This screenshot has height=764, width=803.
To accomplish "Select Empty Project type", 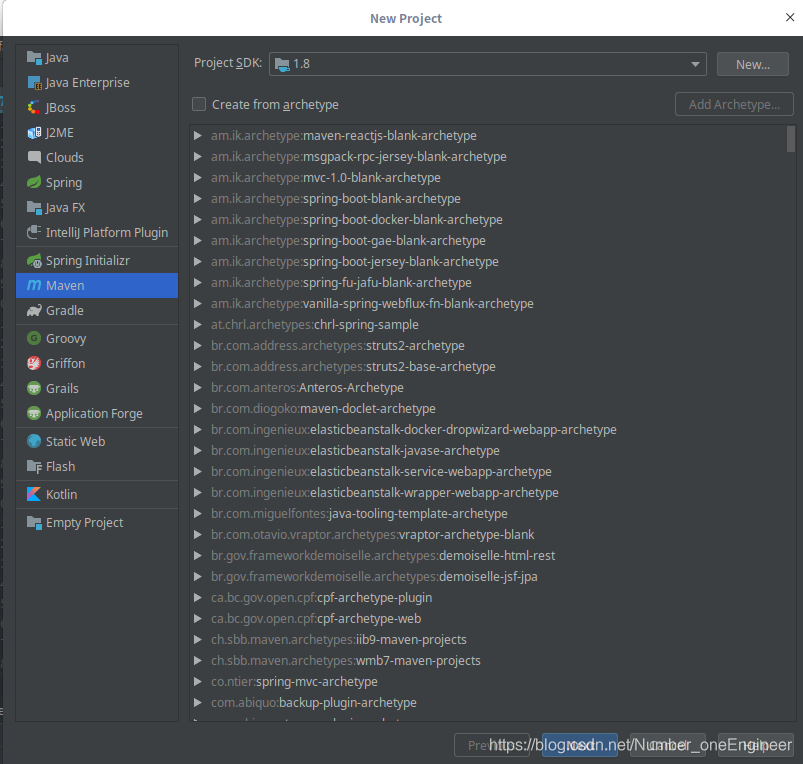I will click(97, 523).
